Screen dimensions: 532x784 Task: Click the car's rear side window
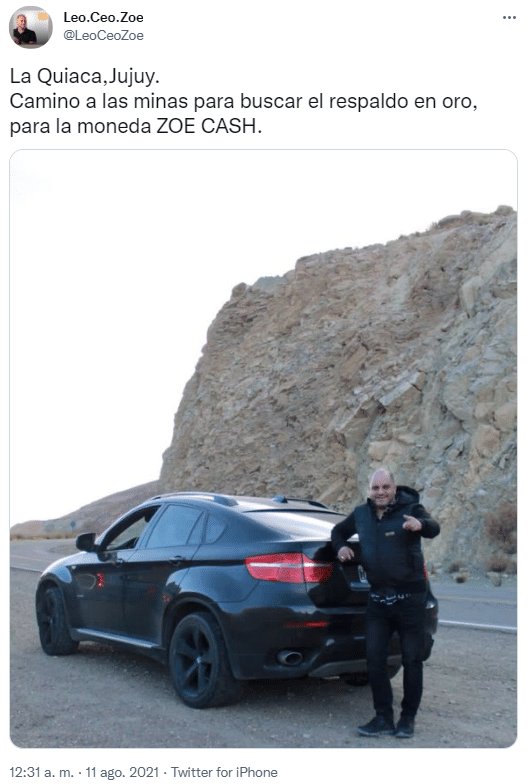[x=173, y=526]
